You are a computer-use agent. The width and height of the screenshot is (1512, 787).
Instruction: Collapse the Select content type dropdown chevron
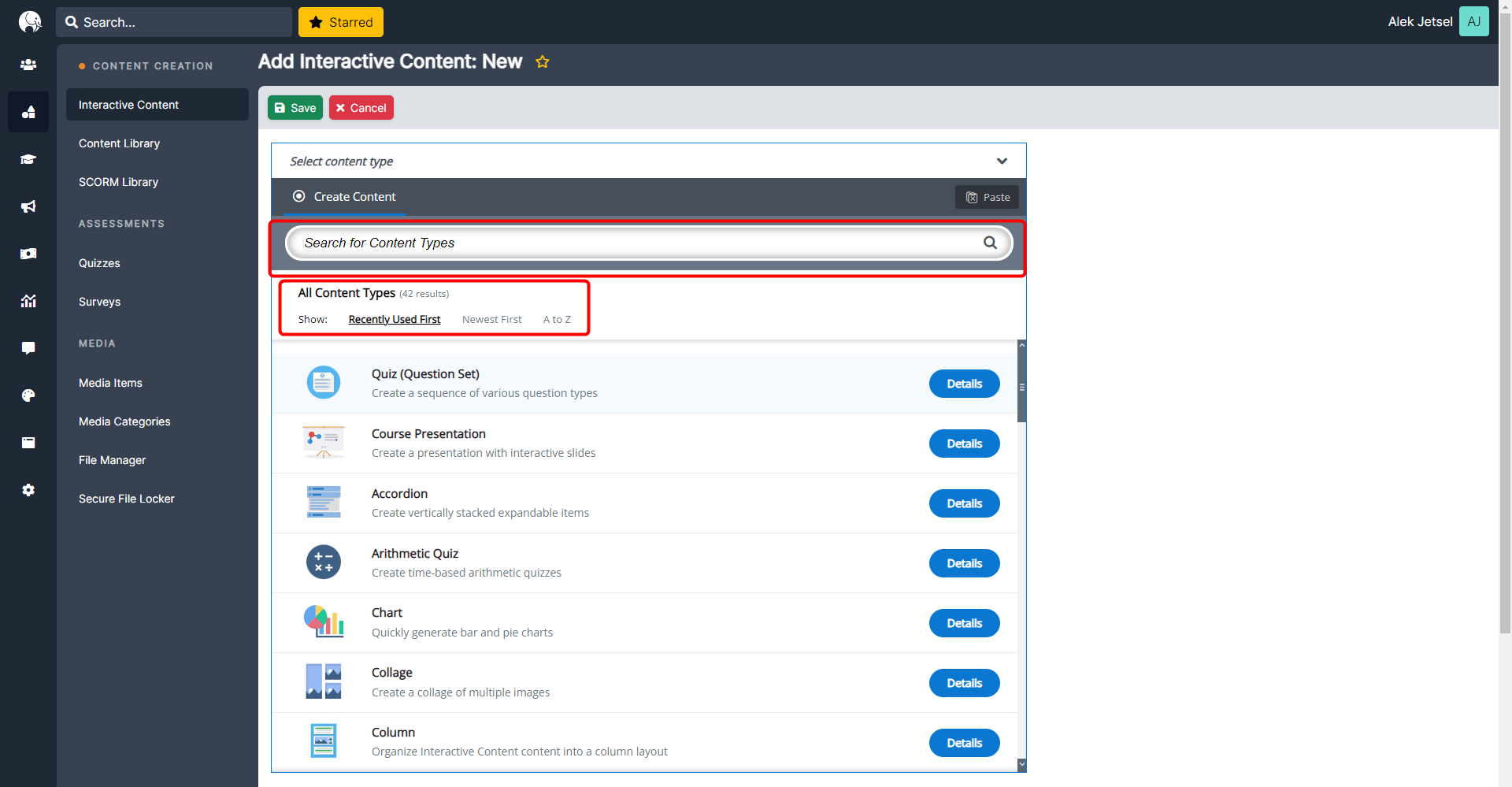click(1002, 161)
